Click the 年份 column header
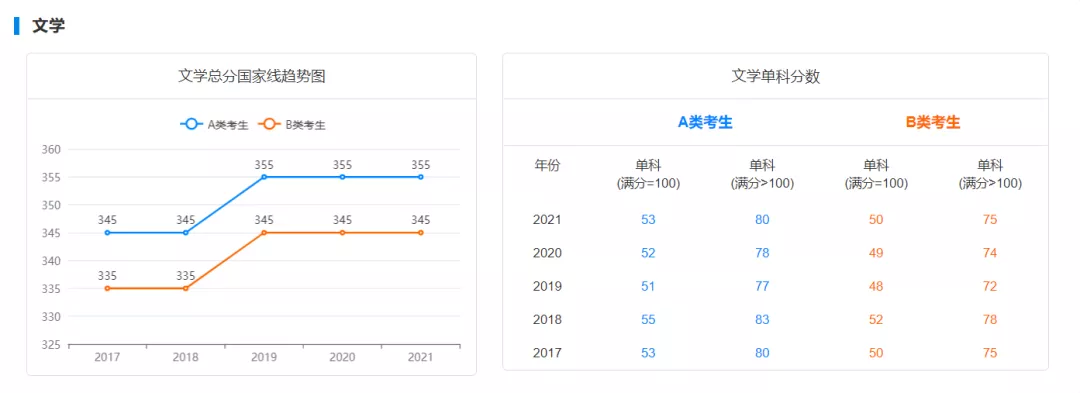The width and height of the screenshot is (1080, 393). tap(548, 165)
